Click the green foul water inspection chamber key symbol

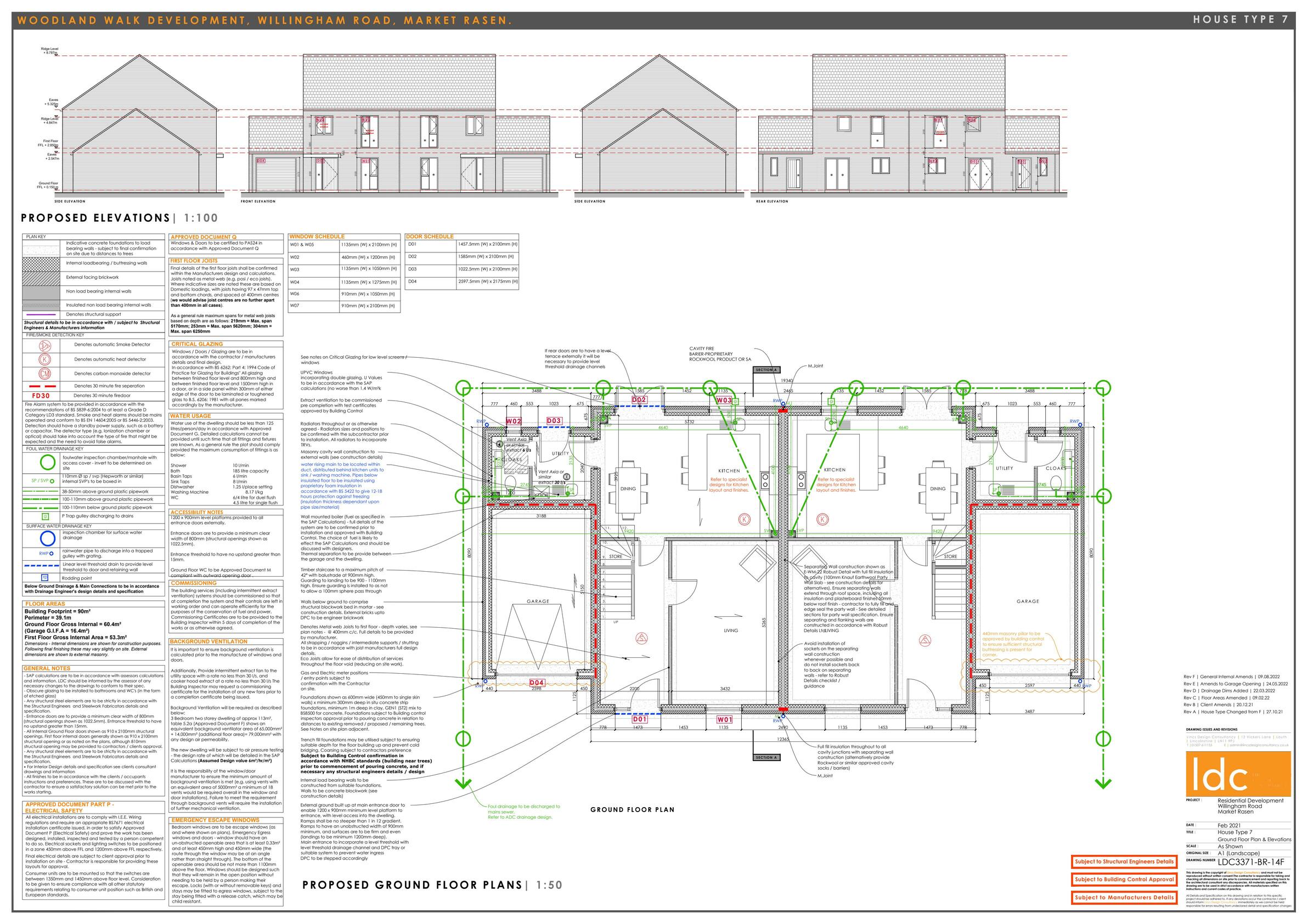pos(48,463)
